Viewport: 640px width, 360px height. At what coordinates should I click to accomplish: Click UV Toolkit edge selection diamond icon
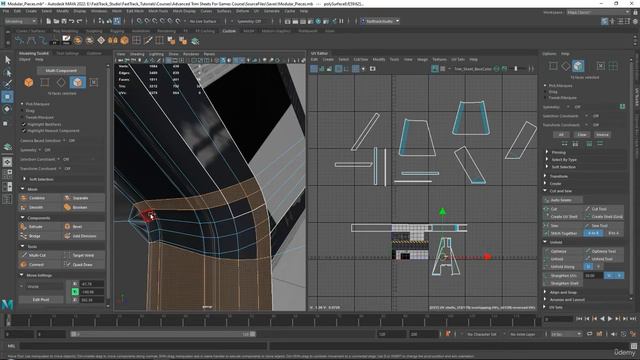coord(565,66)
